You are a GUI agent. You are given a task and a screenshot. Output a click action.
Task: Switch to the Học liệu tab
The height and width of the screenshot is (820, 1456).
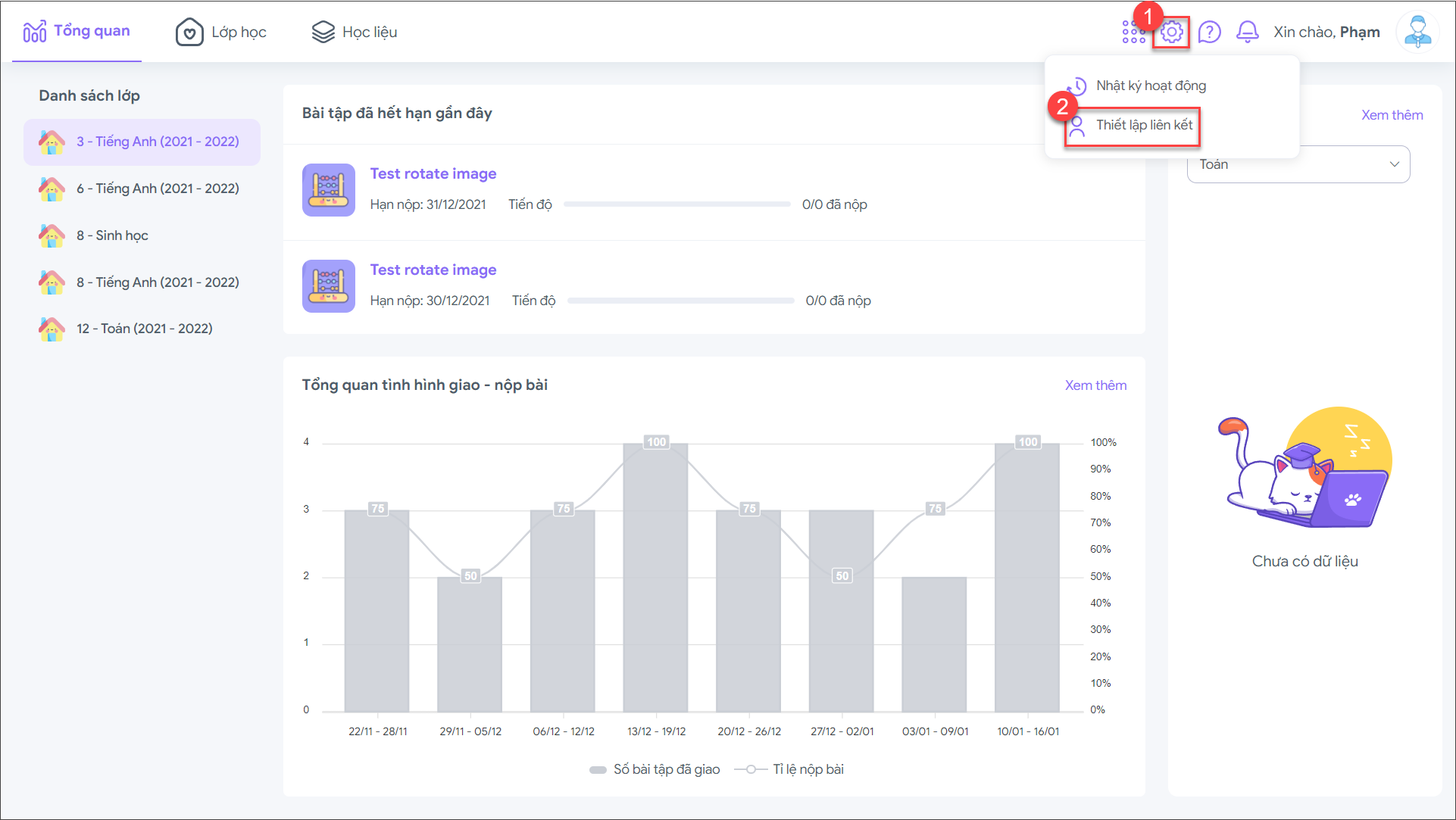(355, 33)
